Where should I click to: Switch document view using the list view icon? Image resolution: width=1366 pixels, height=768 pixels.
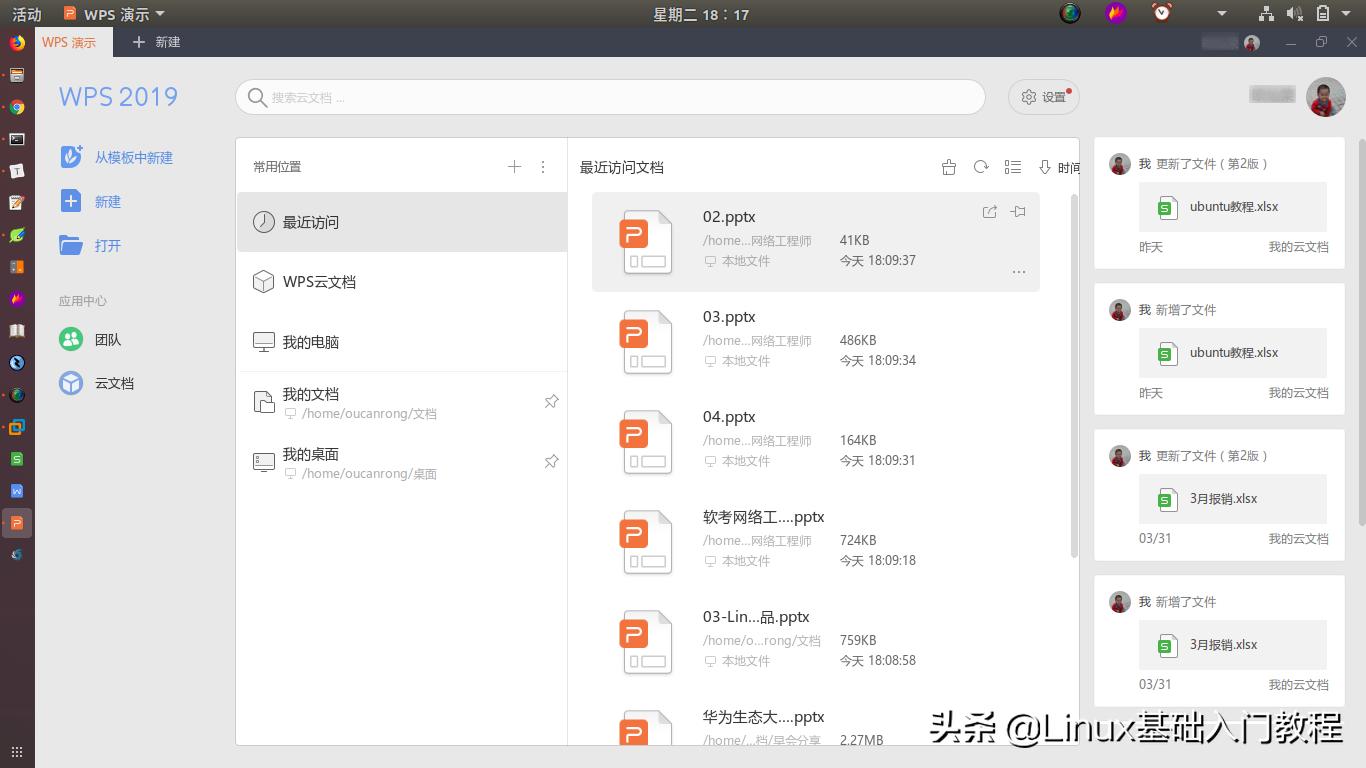(x=1012, y=167)
